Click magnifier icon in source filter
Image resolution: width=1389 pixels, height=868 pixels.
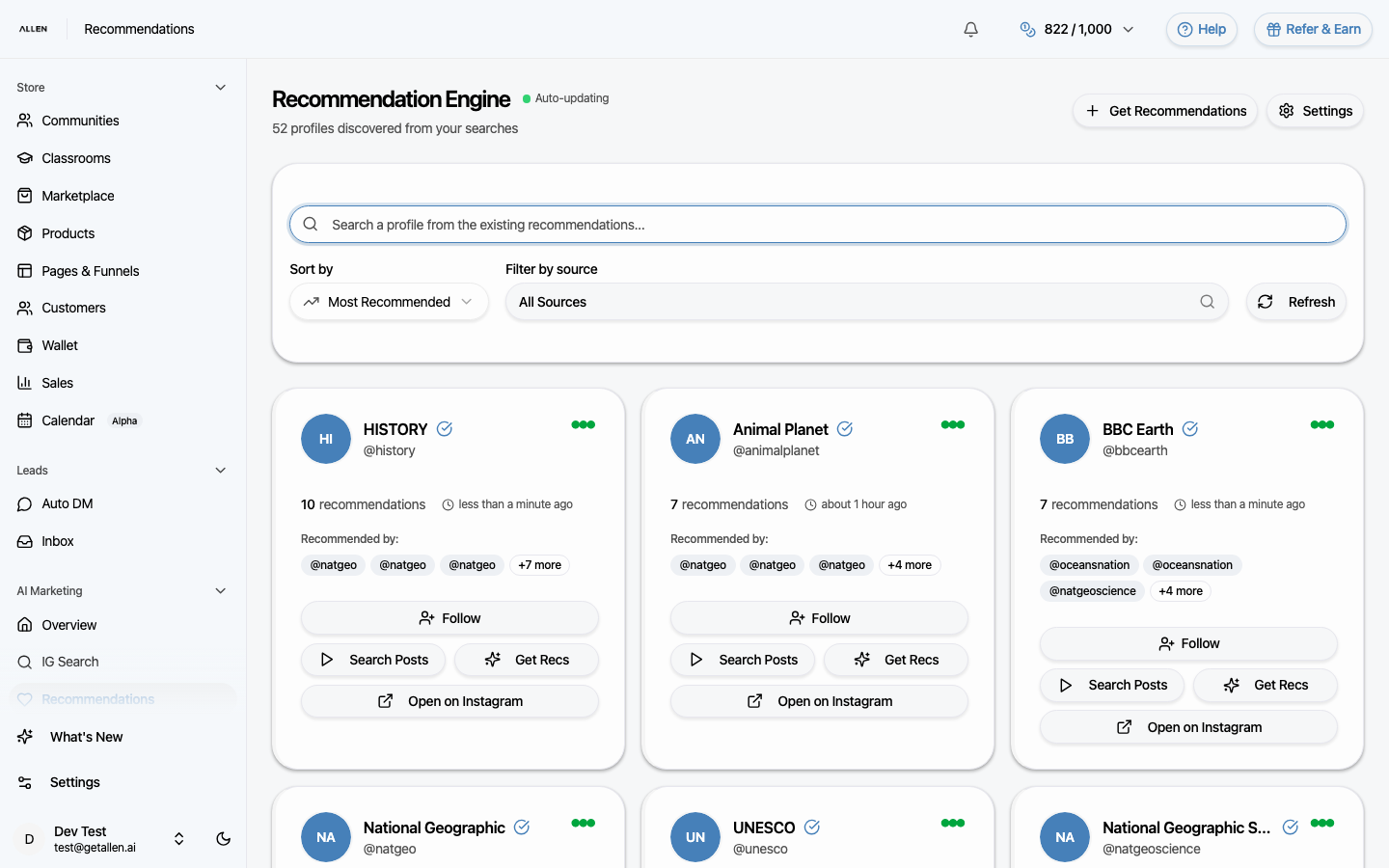[x=1207, y=302]
